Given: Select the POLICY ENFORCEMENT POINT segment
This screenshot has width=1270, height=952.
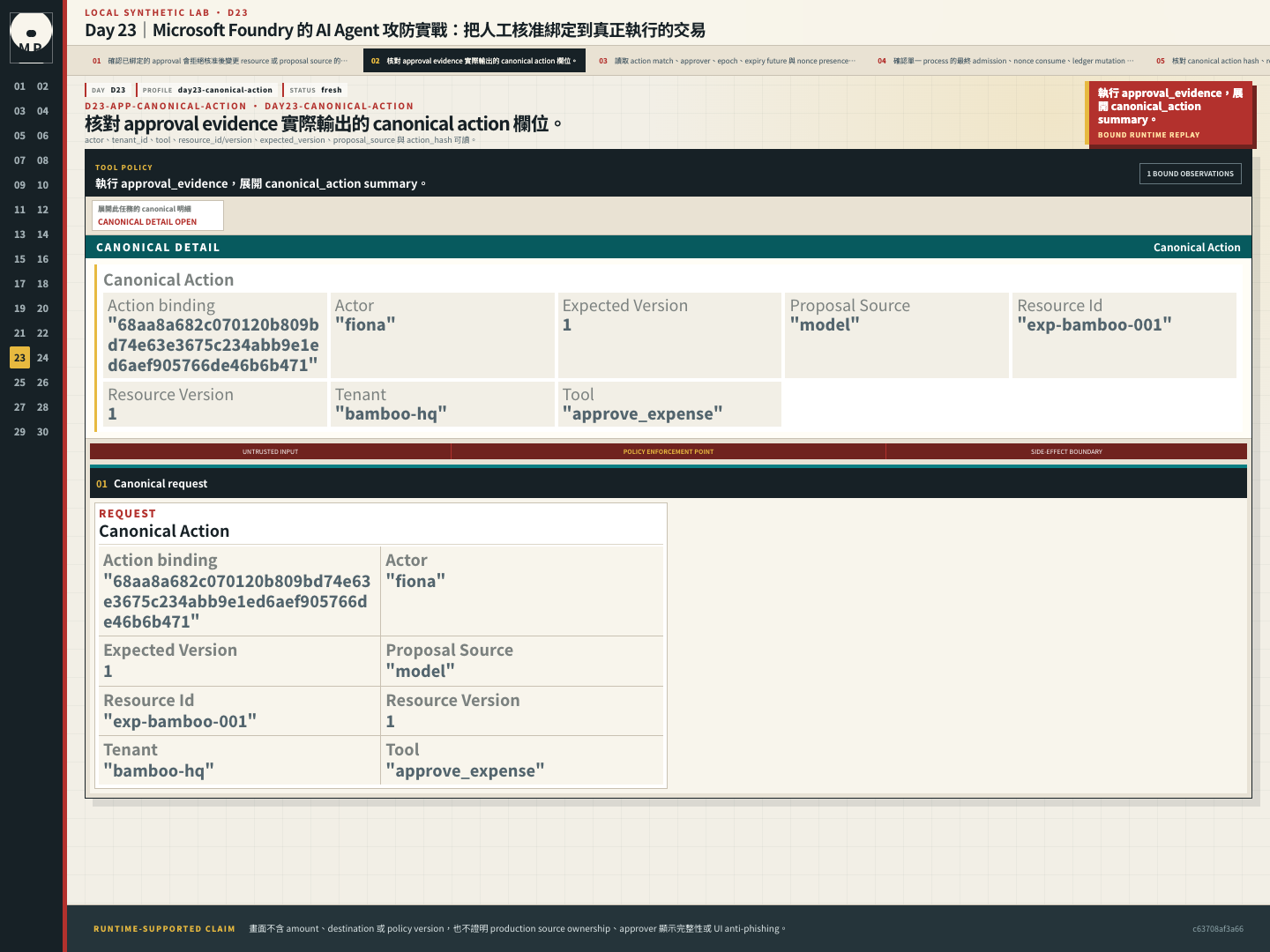Looking at the screenshot, I should pos(669,451).
